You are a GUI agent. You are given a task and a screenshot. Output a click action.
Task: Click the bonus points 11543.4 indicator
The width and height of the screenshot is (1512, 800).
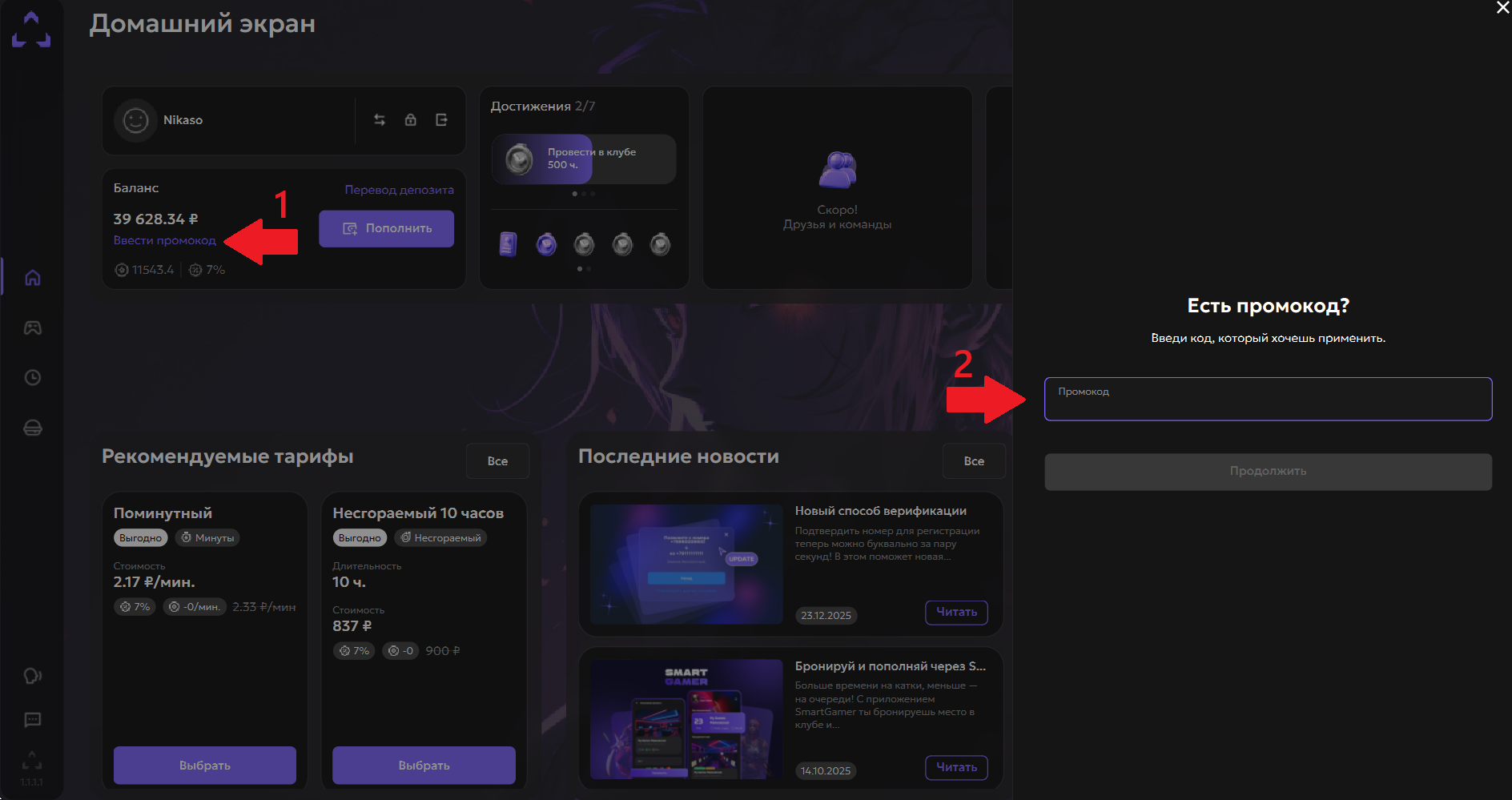(144, 270)
